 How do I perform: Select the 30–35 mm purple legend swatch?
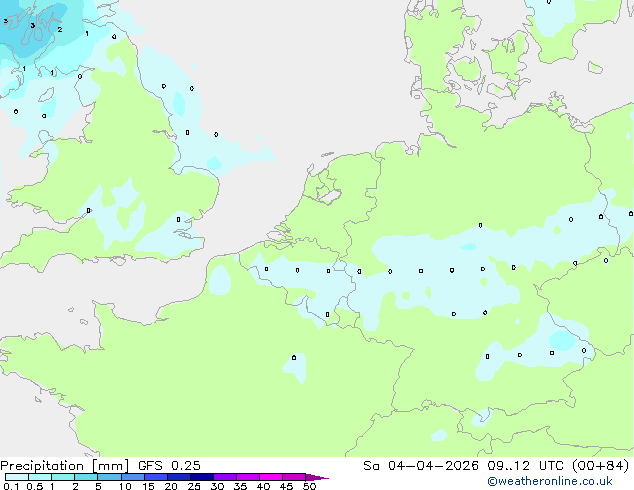[225, 477]
